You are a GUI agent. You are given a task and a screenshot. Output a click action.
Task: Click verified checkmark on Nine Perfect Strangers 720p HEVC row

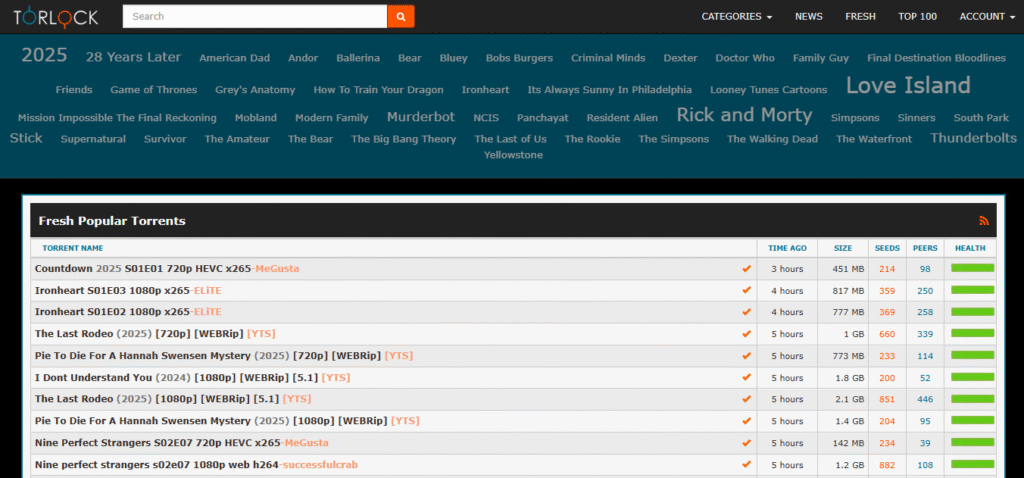[746, 443]
